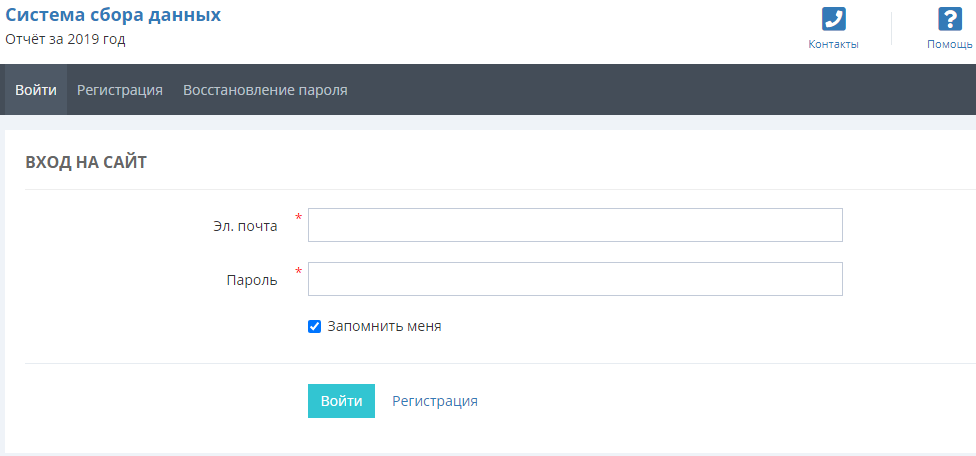Uncheck the Запомнить меня checkbox
The image size is (976, 456).
(314, 326)
